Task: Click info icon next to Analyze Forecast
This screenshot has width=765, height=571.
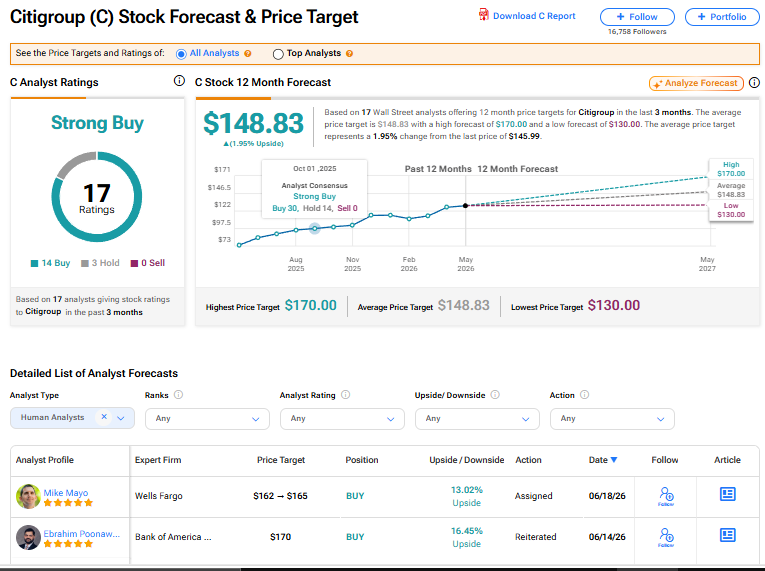Action: coord(754,82)
